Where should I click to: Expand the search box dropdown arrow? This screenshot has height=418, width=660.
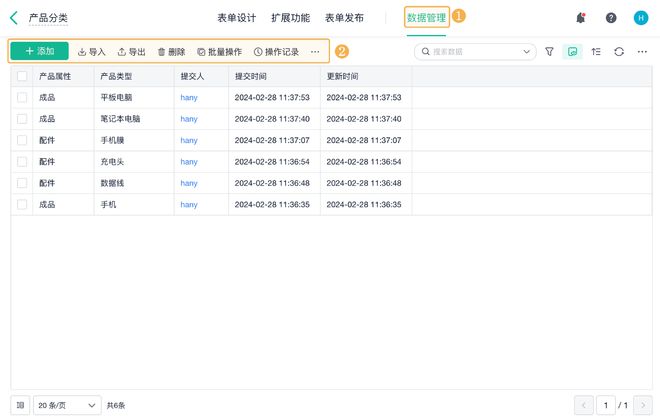coord(526,52)
